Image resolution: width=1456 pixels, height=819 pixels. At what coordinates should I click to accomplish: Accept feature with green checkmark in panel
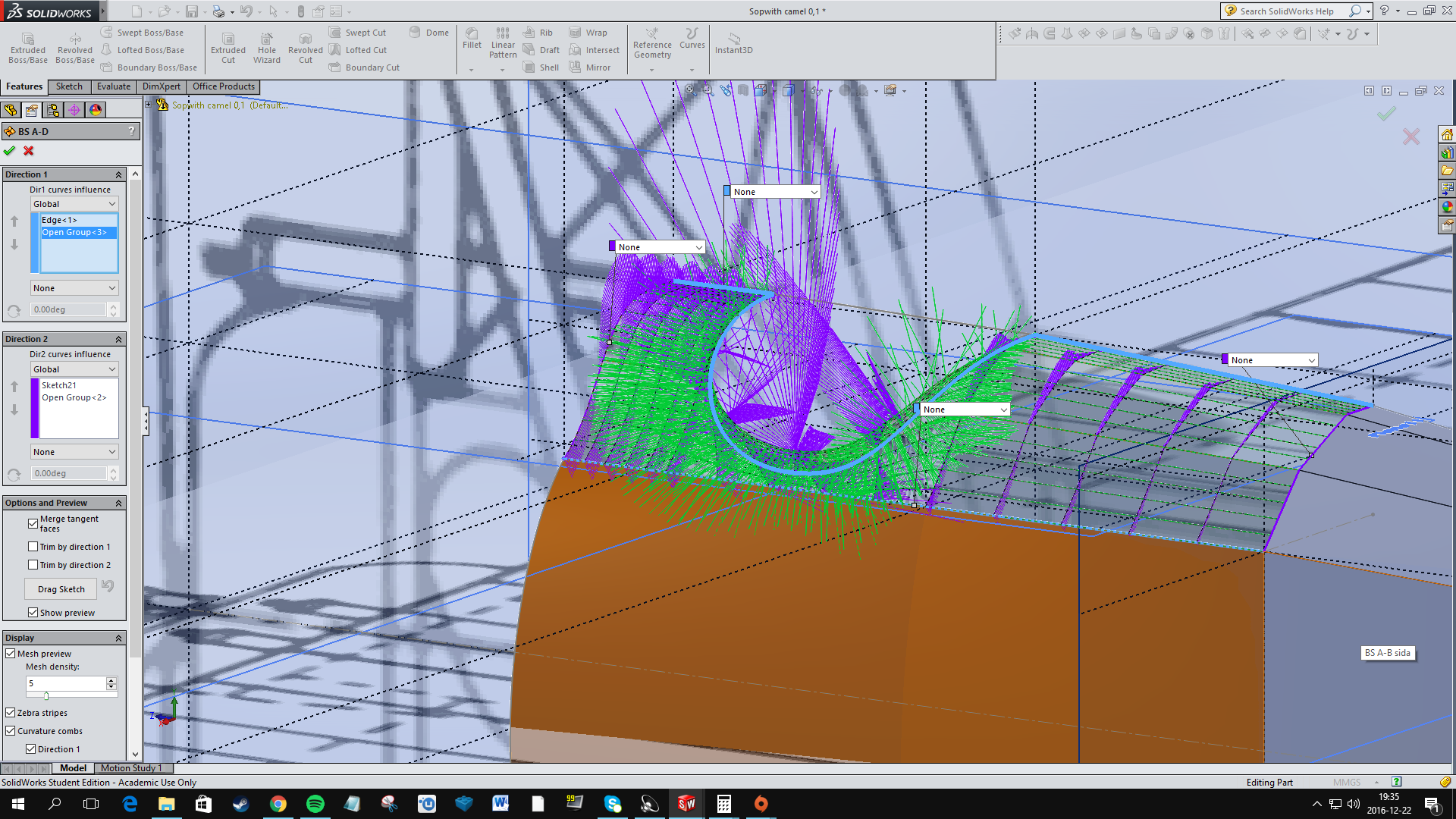click(10, 151)
